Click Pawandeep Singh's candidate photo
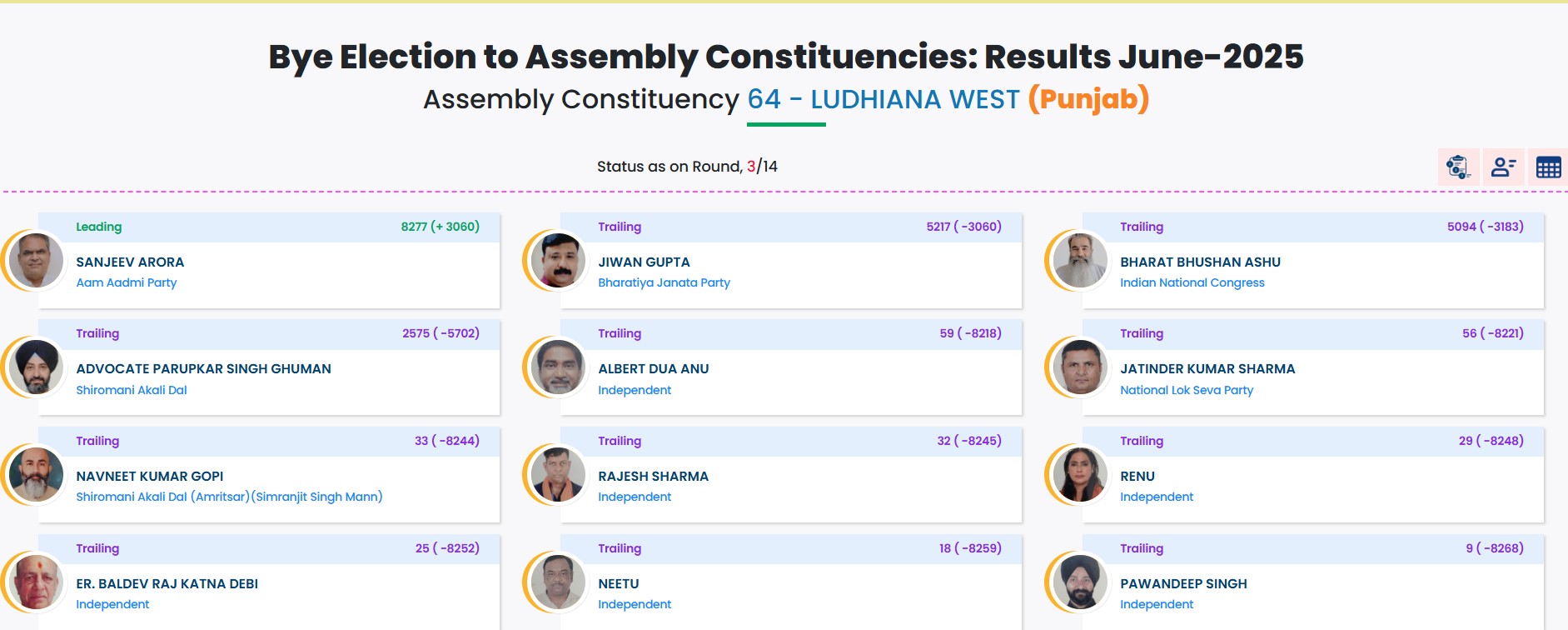This screenshot has height=630, width=1568. [x=1079, y=582]
